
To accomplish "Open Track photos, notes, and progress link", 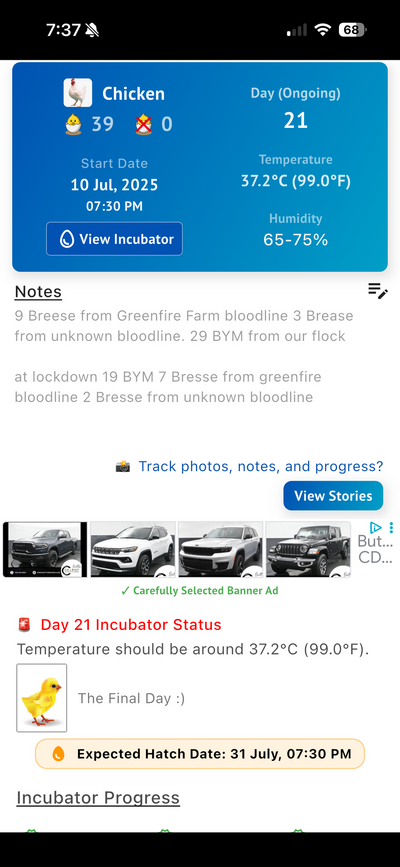I will 261,467.
